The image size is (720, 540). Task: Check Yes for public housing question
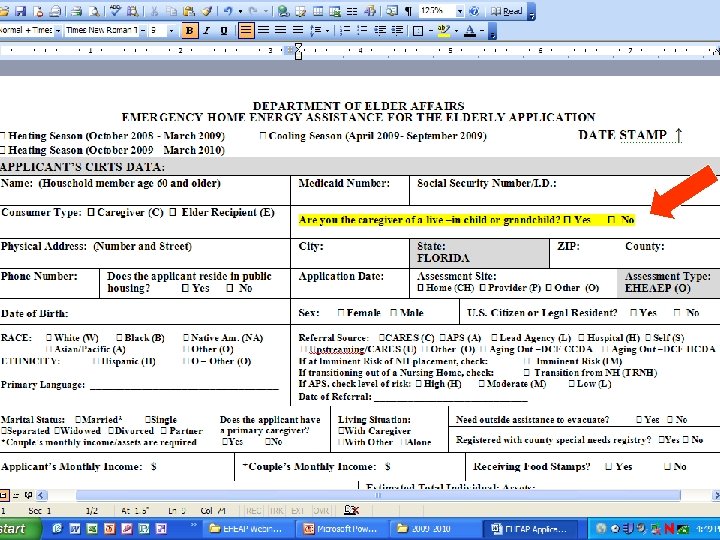tap(186, 288)
